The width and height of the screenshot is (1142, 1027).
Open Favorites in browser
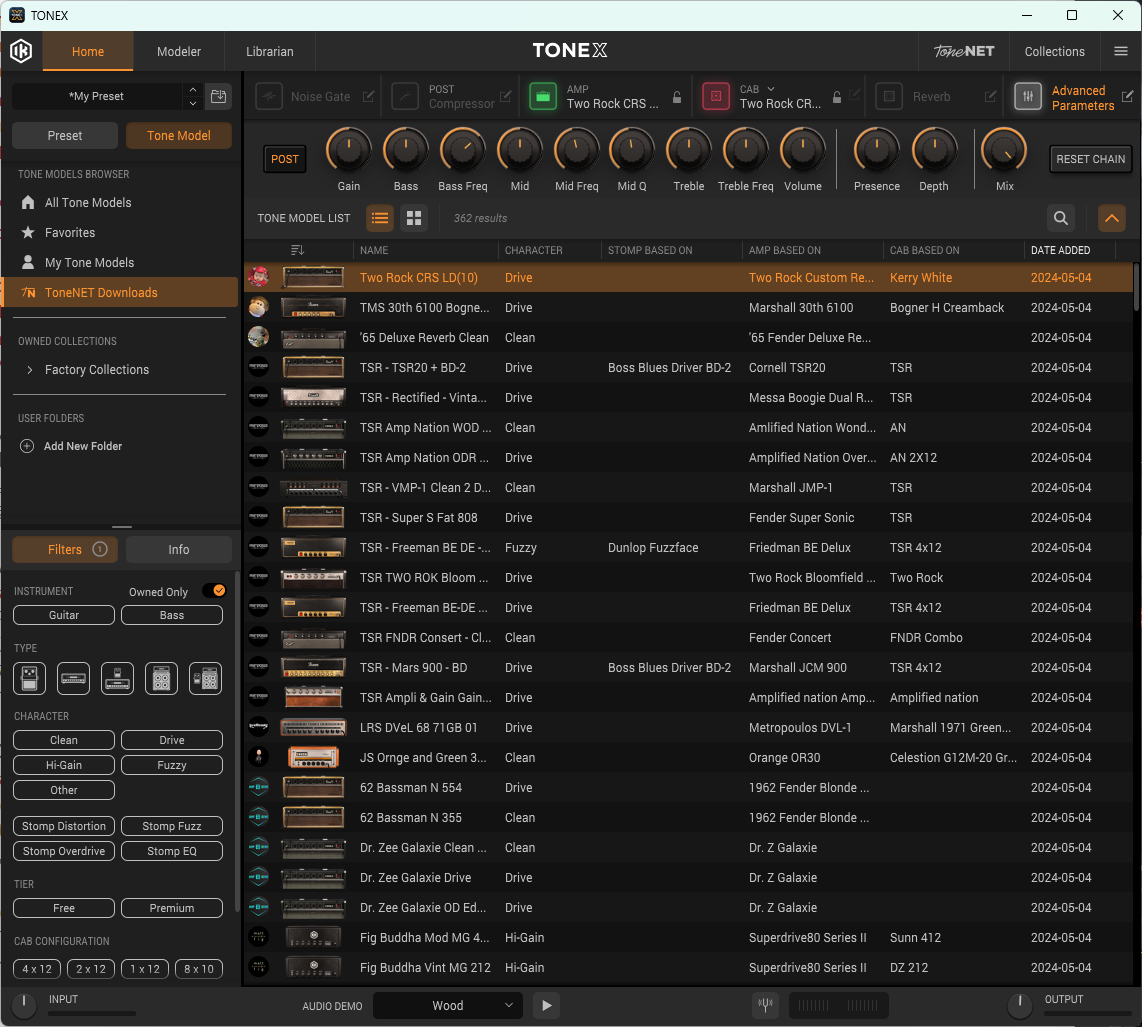coord(70,232)
